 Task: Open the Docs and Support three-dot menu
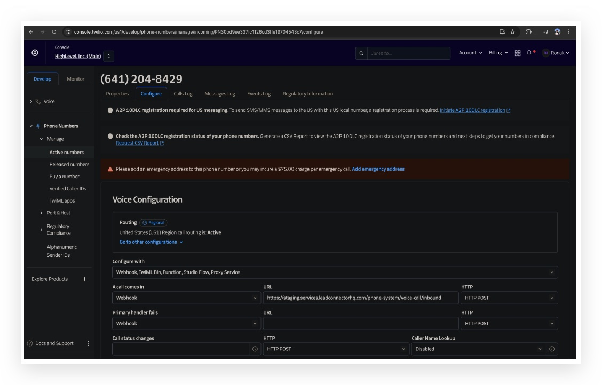pos(88,343)
